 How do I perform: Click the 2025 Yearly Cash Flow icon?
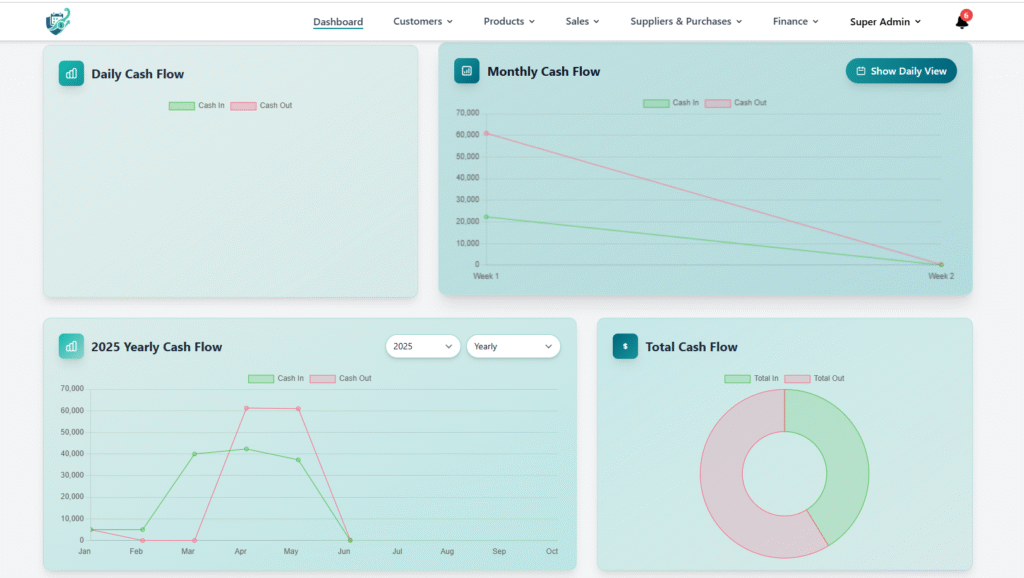click(71, 346)
